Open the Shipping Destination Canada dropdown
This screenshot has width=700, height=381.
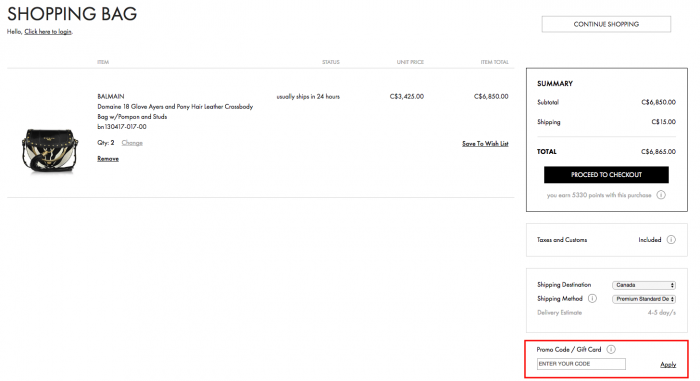click(644, 285)
